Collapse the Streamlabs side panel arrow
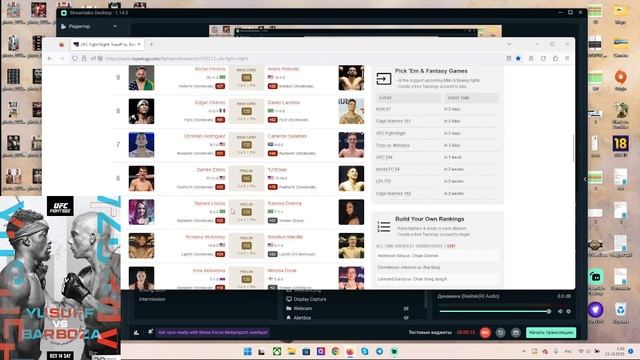This screenshot has height=360, width=640. [584, 179]
